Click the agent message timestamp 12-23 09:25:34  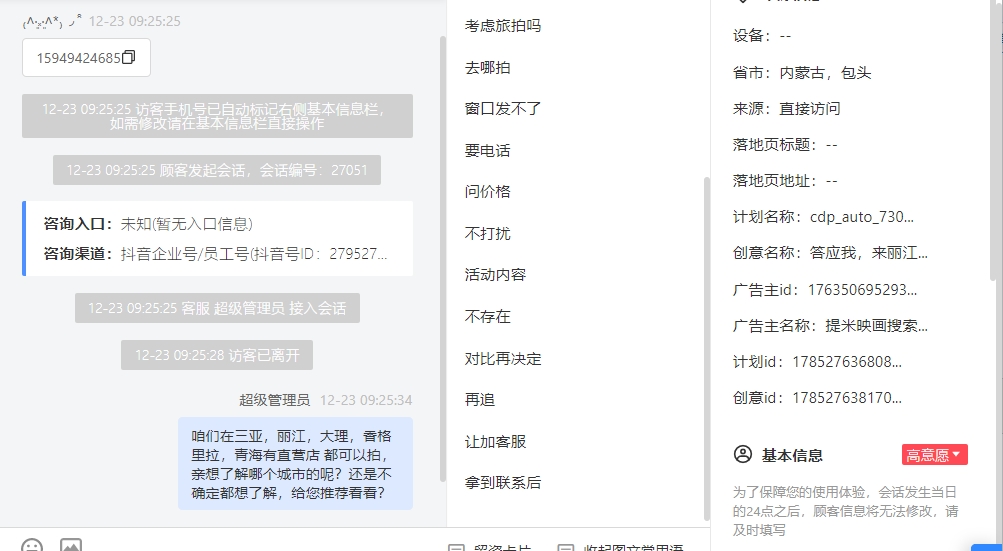[366, 401]
